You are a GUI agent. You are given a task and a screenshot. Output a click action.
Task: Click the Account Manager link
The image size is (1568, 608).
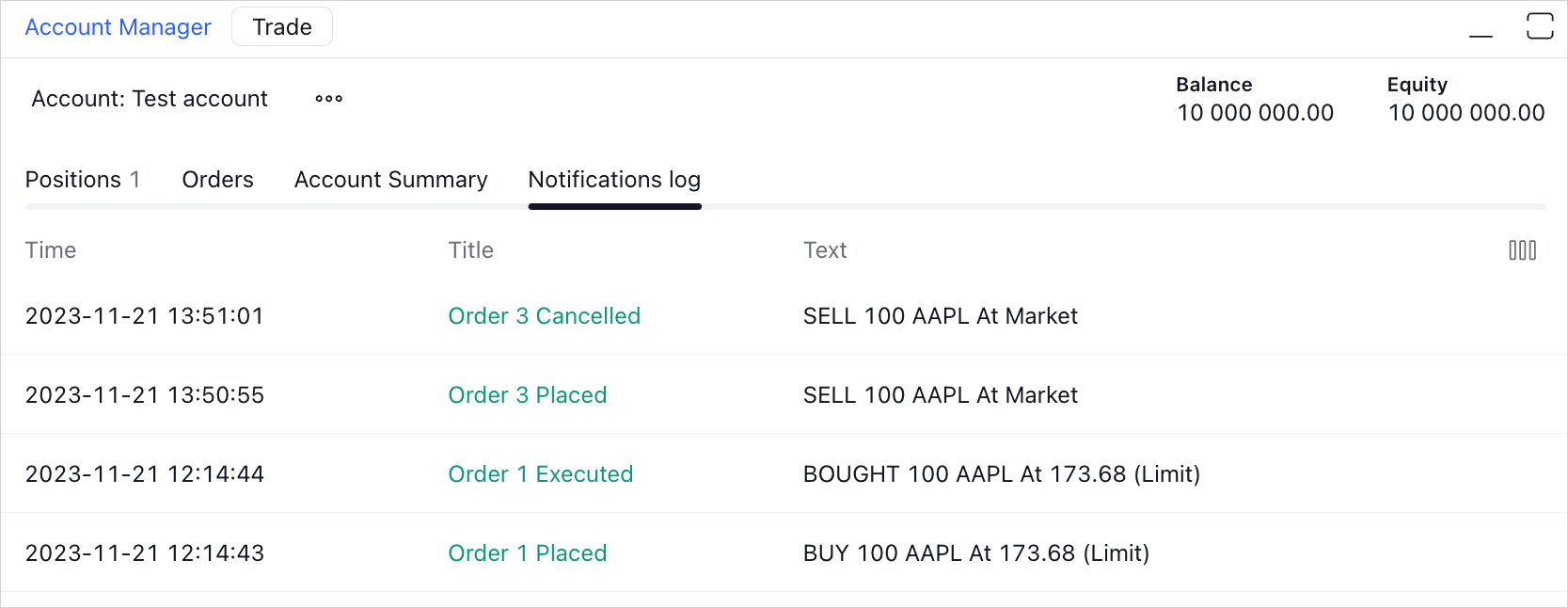click(x=118, y=26)
